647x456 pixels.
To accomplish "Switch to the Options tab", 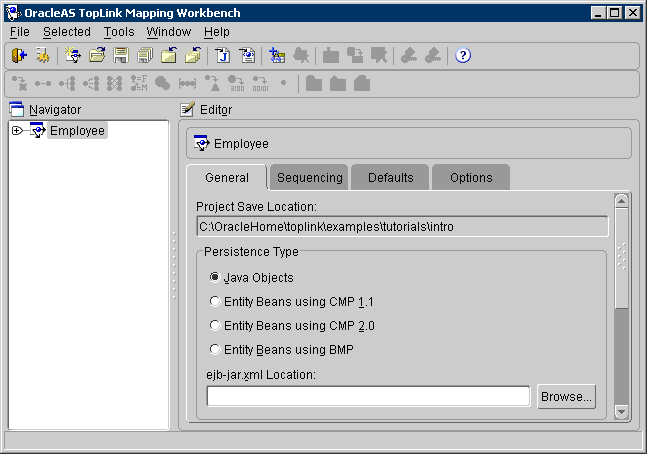I will [x=471, y=177].
